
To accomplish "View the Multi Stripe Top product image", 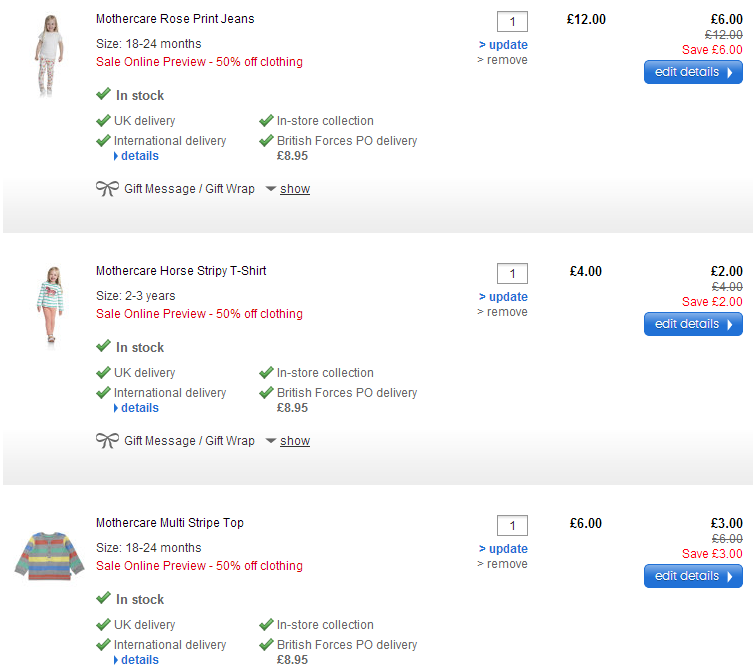I will (x=46, y=556).
